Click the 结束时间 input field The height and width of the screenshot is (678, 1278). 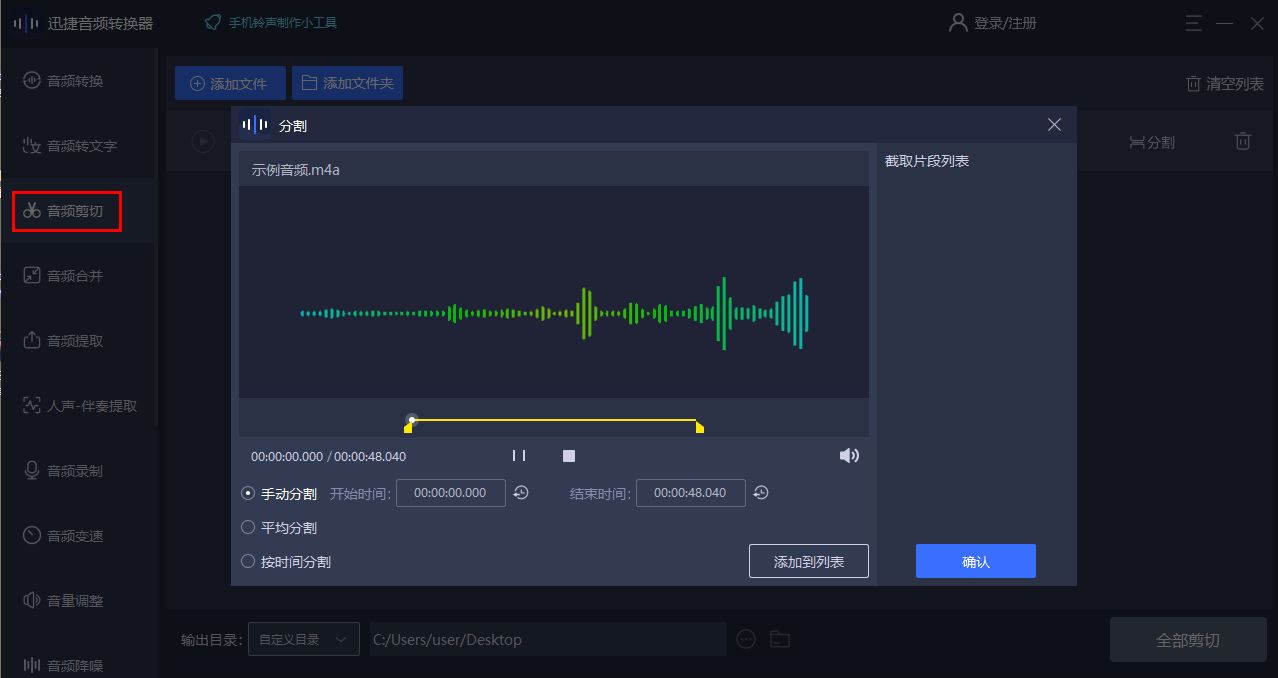point(691,493)
